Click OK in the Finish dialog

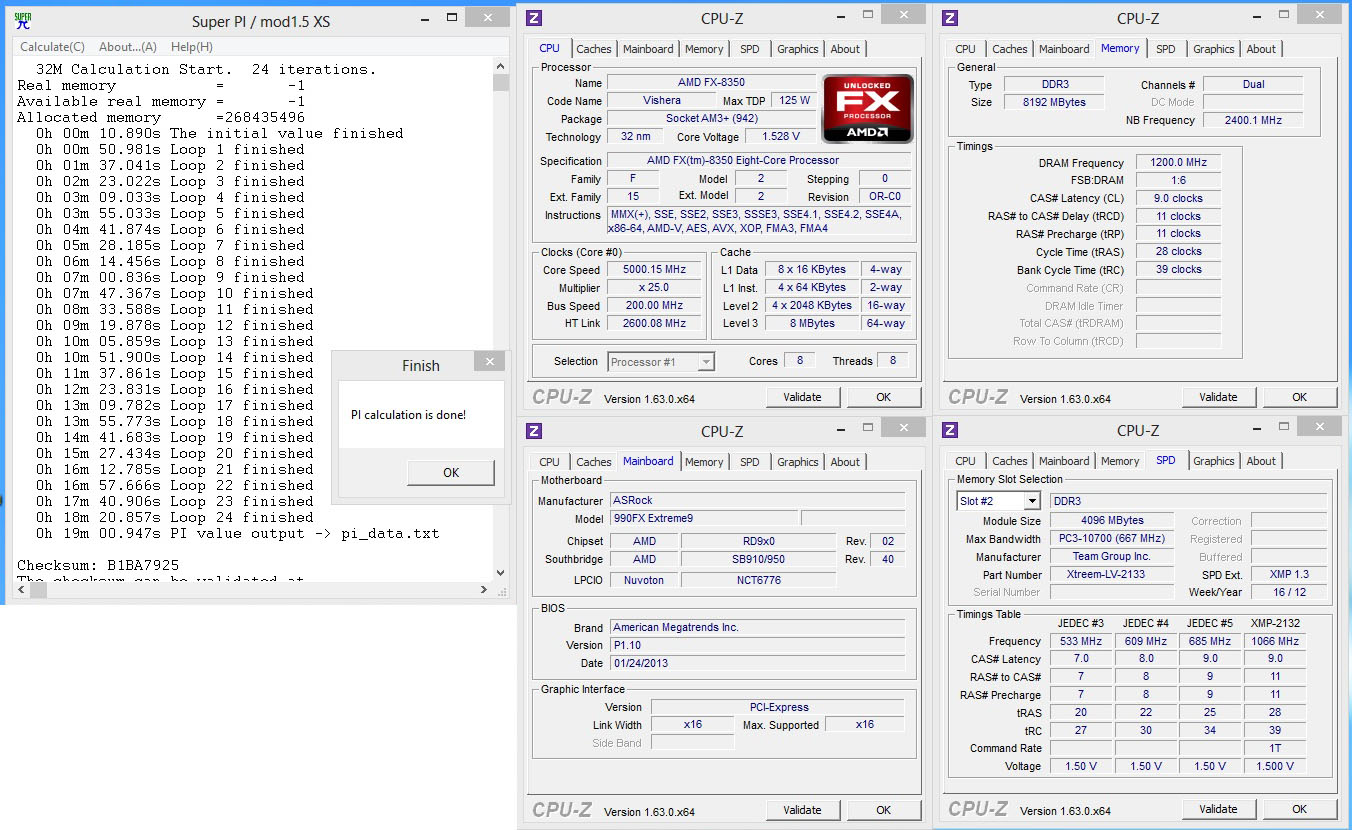(x=451, y=473)
